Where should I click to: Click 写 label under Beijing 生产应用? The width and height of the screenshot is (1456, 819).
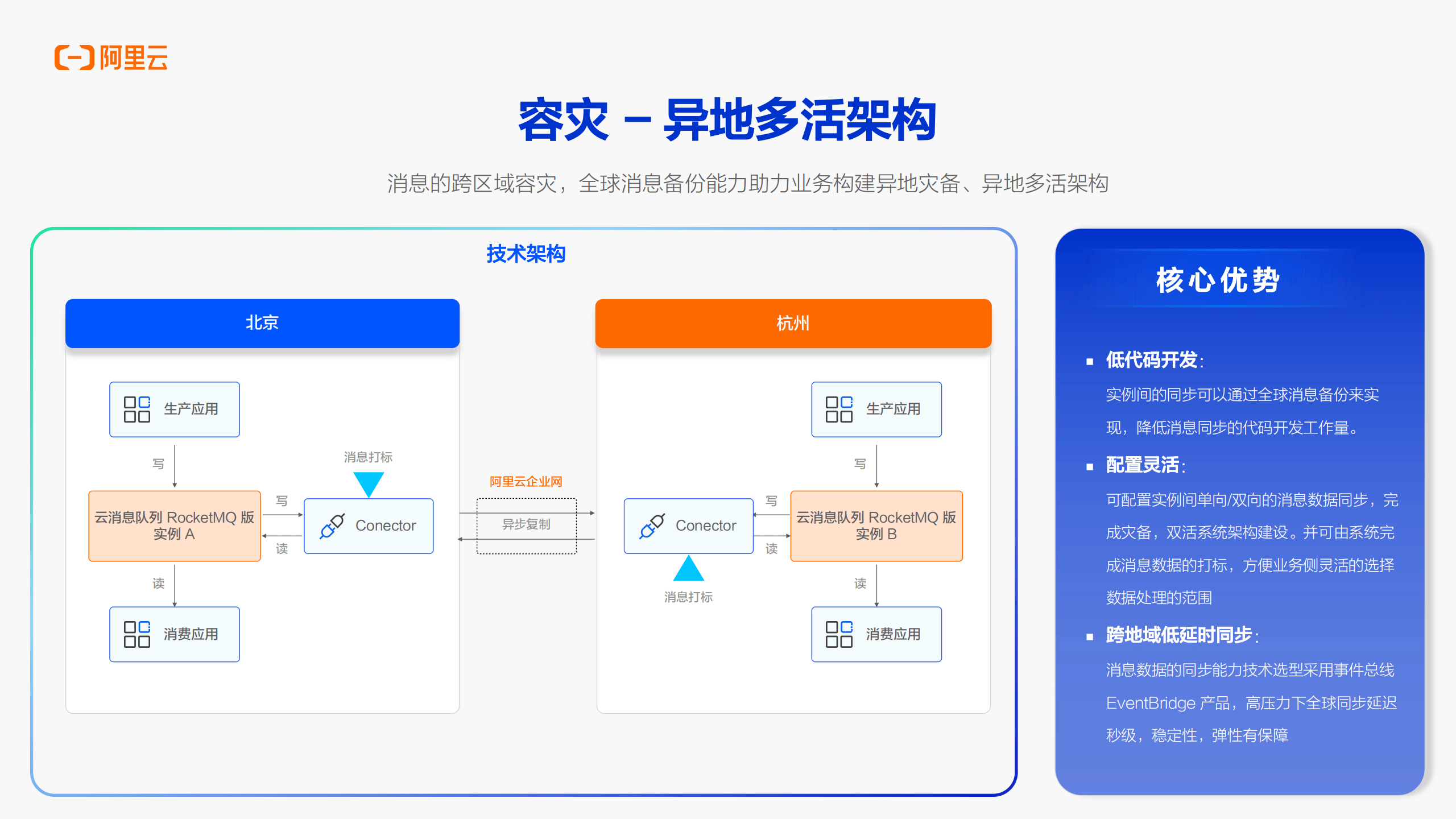pyautogui.click(x=158, y=464)
